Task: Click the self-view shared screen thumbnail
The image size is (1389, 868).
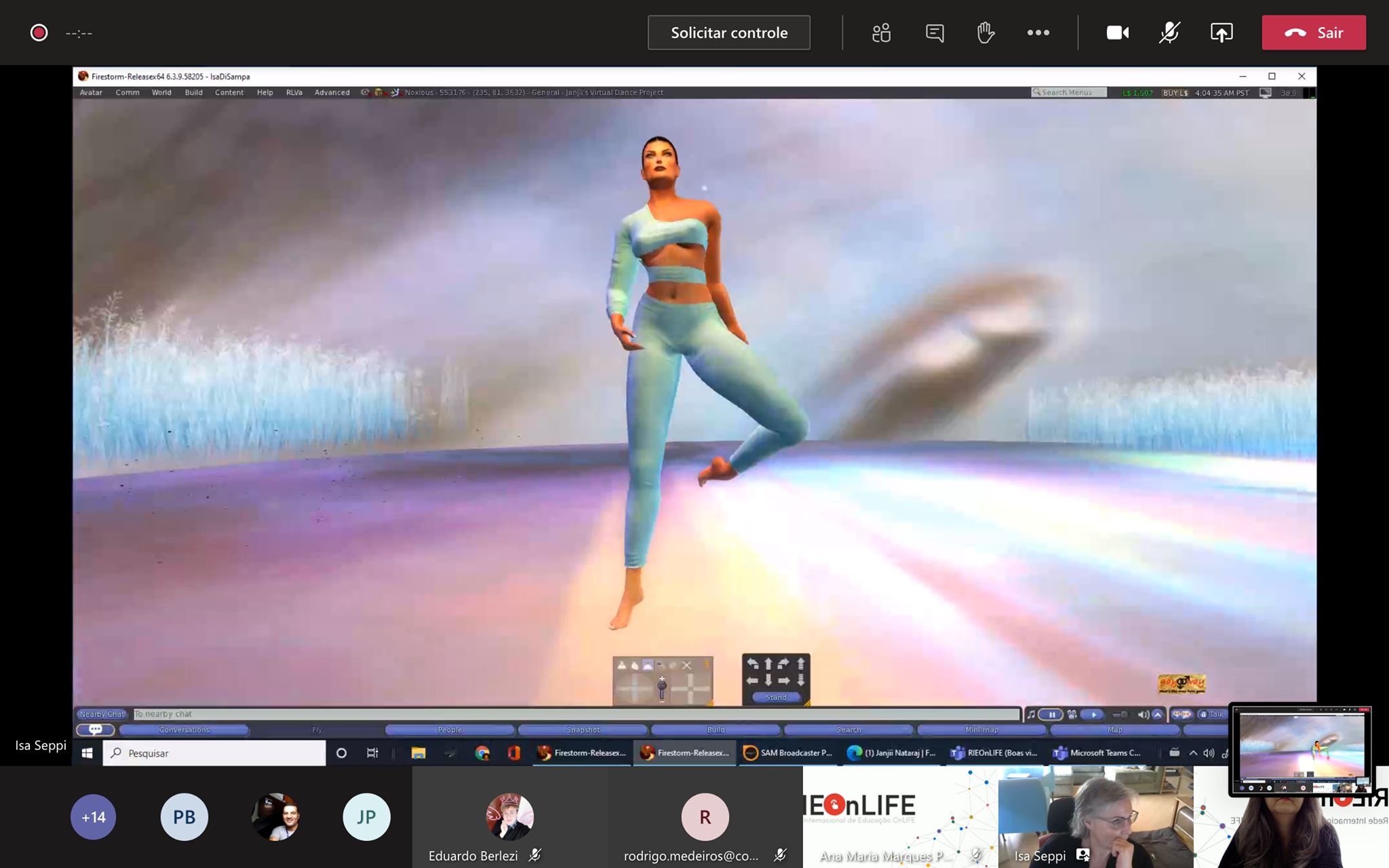Action: (x=1301, y=749)
